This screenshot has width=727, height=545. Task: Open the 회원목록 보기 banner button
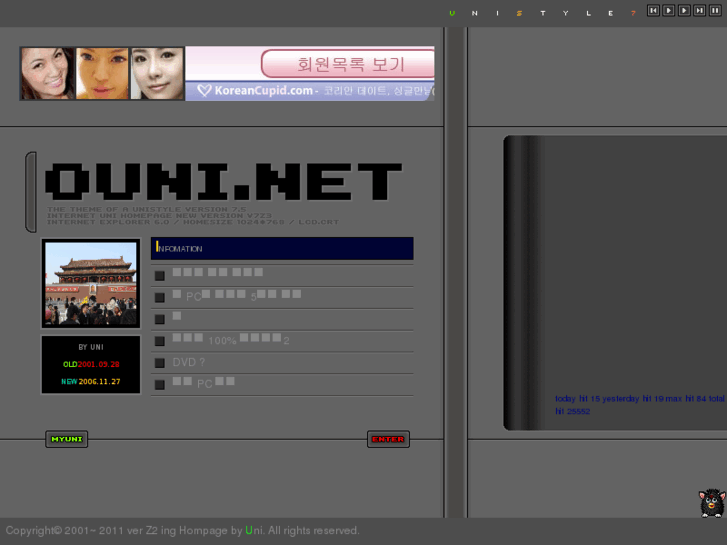click(x=348, y=64)
